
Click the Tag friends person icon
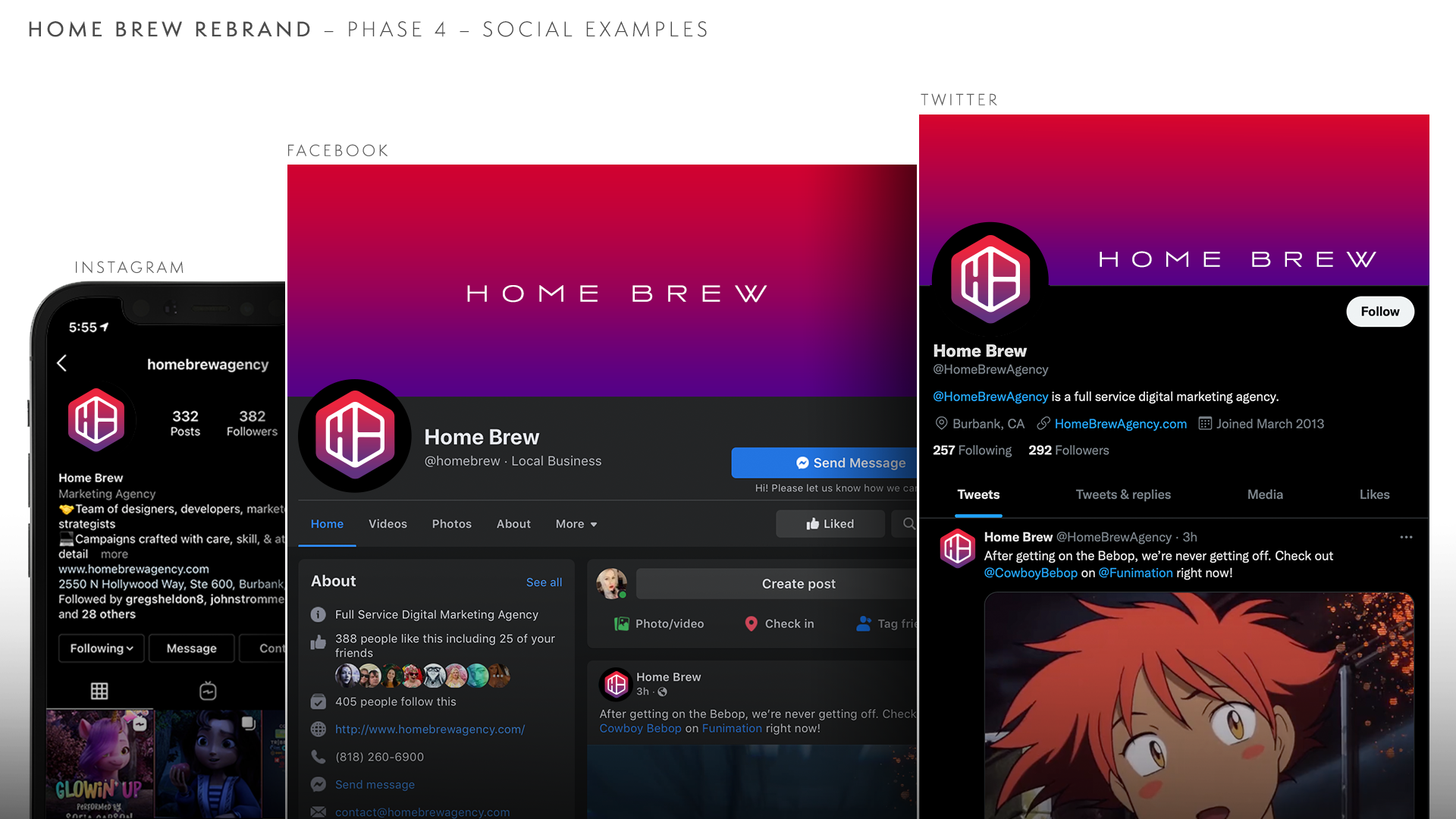tap(863, 623)
